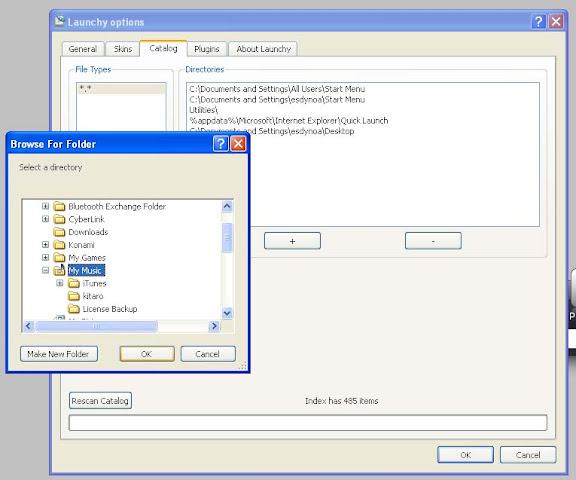Expand the Konami folder node
The width and height of the screenshot is (576, 480).
[46, 245]
